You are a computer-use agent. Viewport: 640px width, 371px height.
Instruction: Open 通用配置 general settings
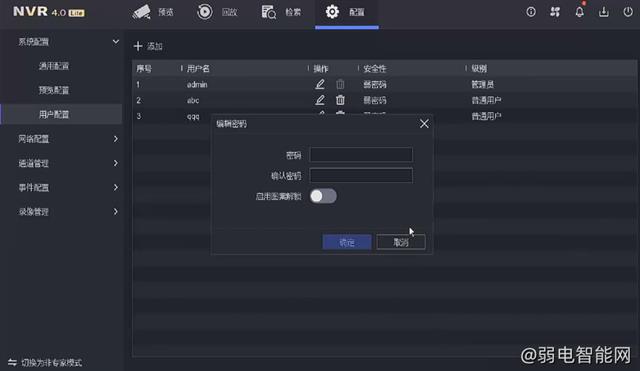54,66
